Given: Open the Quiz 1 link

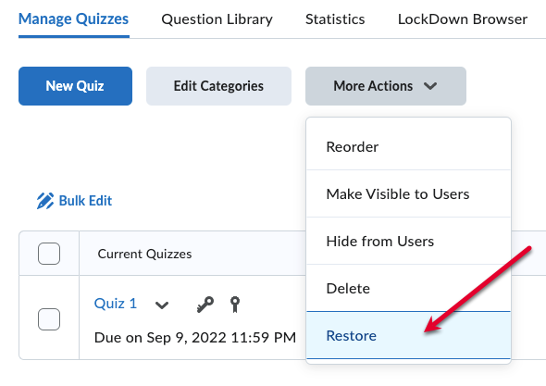Looking at the screenshot, I should pyautogui.click(x=115, y=304).
